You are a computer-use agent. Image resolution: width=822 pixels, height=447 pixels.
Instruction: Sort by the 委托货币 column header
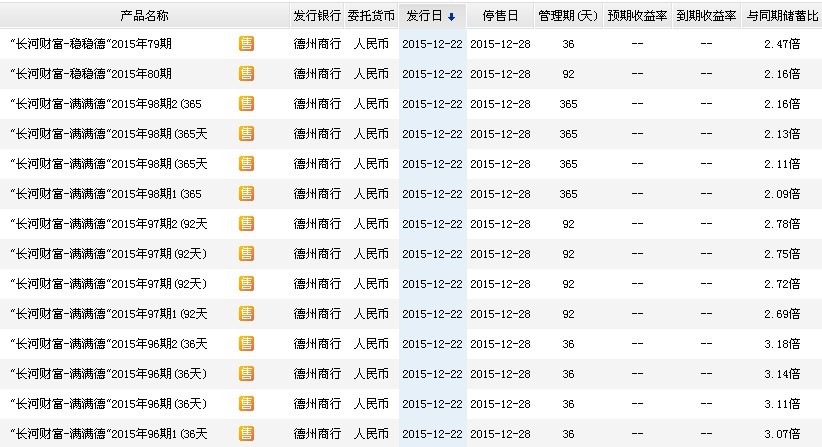[x=371, y=16]
